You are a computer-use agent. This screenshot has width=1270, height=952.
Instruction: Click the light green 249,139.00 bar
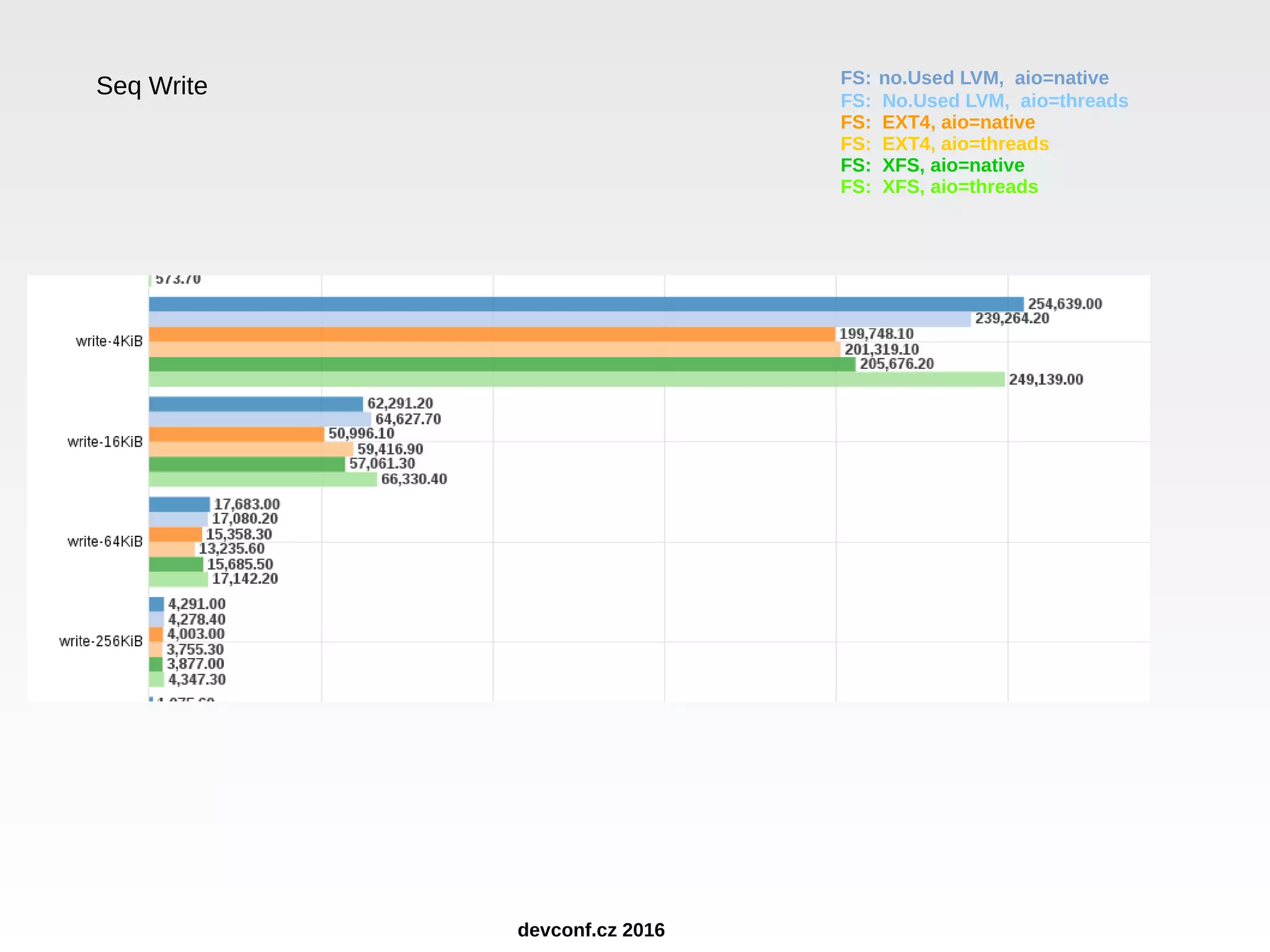point(576,380)
